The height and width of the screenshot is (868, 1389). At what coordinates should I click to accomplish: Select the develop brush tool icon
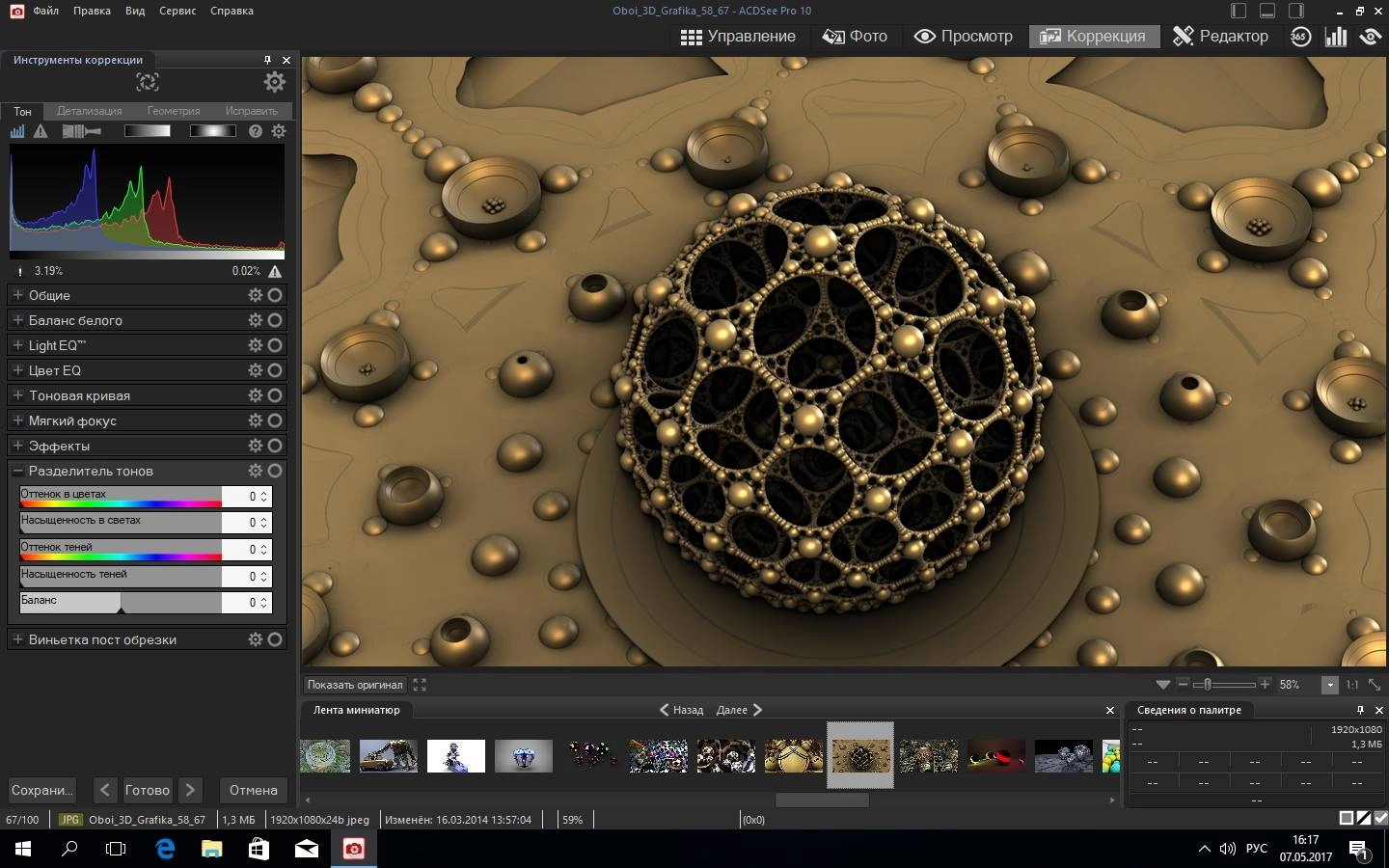81,131
